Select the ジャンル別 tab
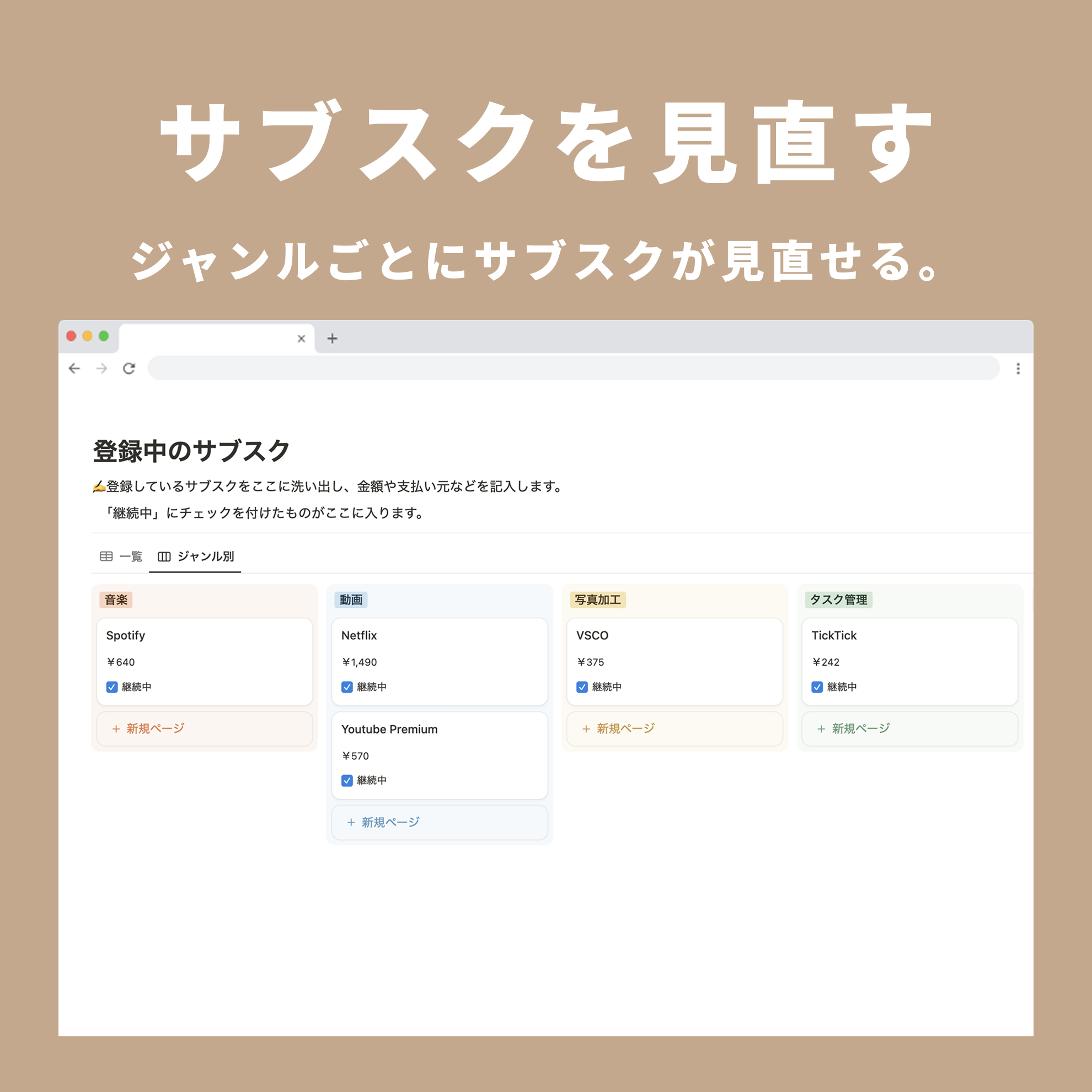This screenshot has height=1092, width=1092. (x=205, y=556)
